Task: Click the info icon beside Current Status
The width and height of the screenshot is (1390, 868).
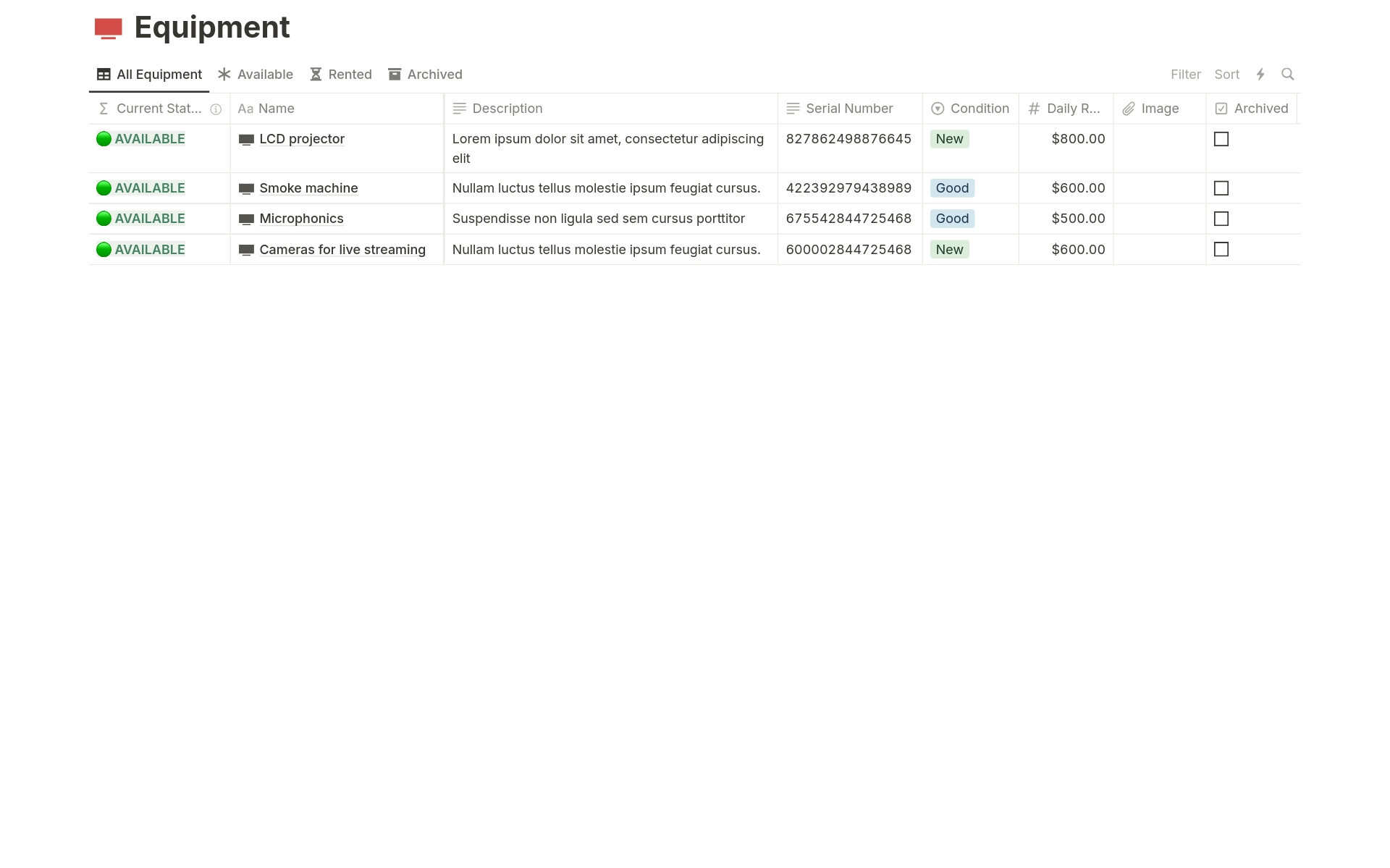Action: tap(216, 109)
